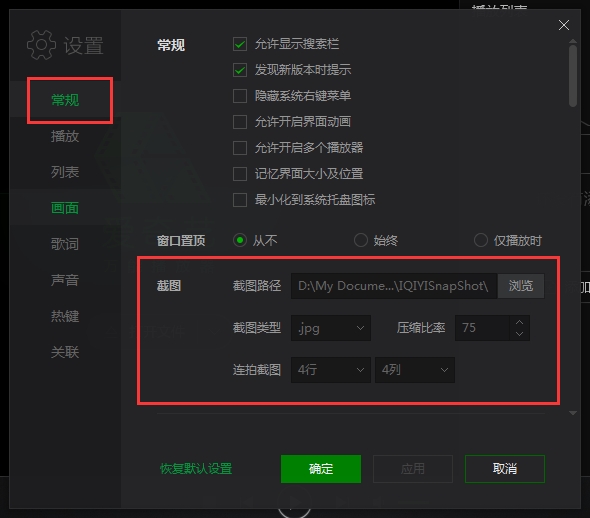Click 恢复默认设置 link
The image size is (590, 518).
[x=196, y=469]
